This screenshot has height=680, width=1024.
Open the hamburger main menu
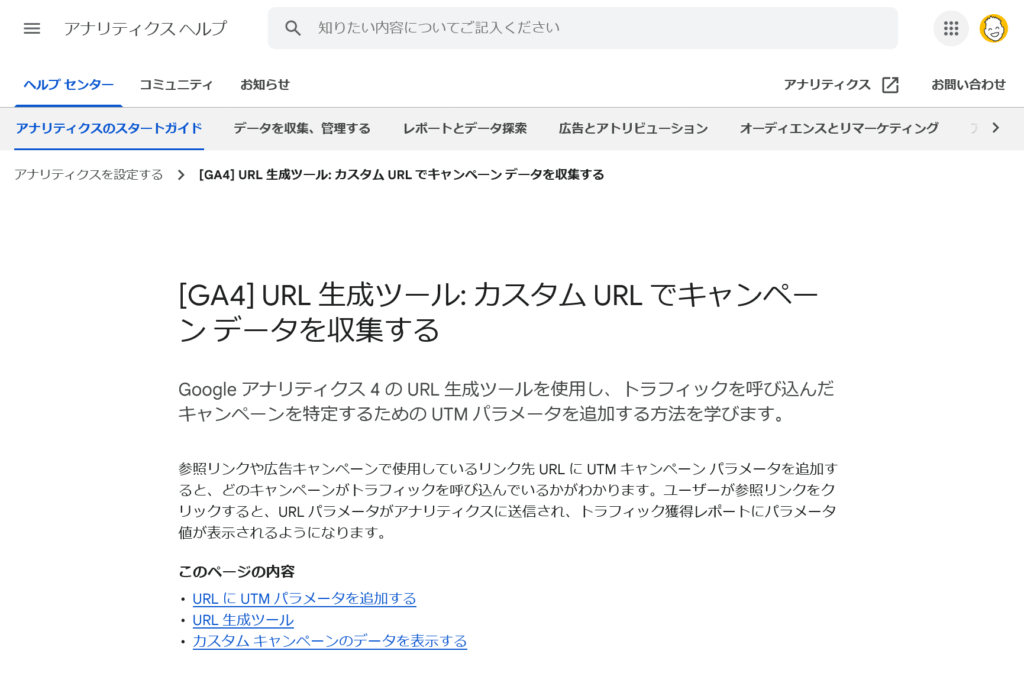[x=32, y=28]
